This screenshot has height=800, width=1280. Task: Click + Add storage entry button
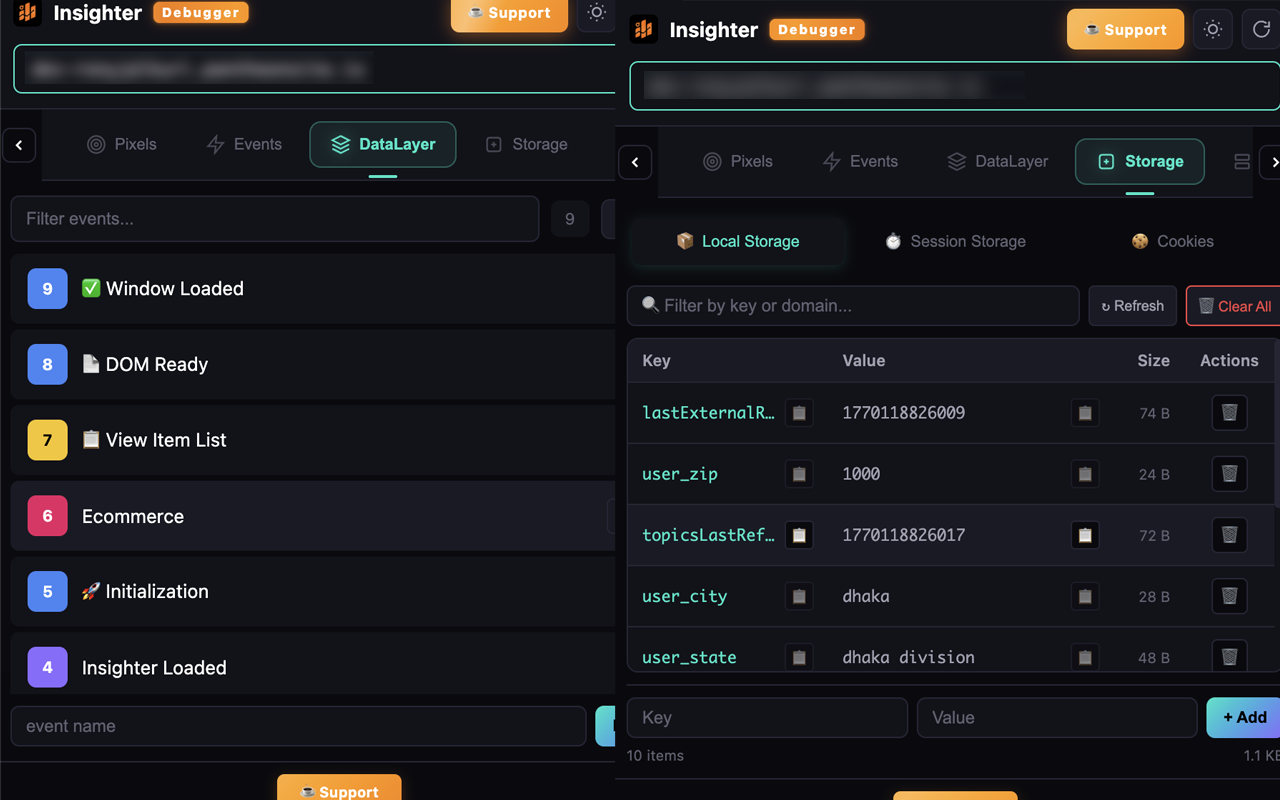1244,717
